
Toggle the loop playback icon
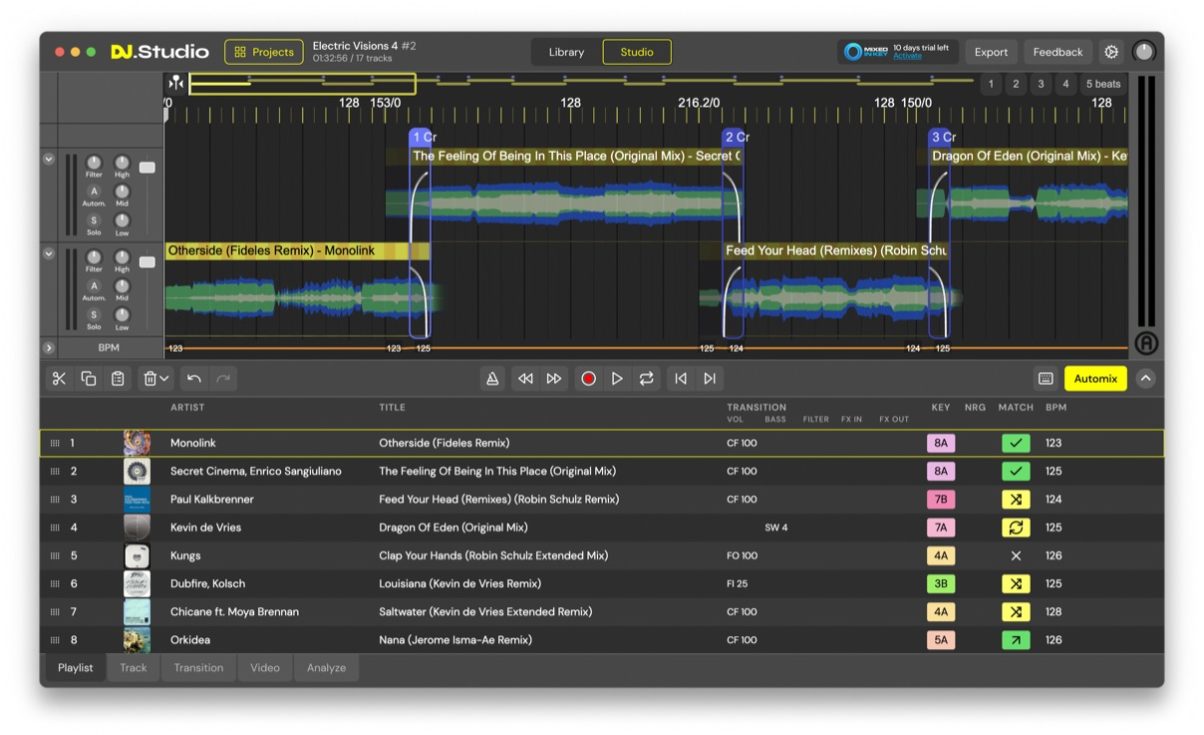(647, 378)
